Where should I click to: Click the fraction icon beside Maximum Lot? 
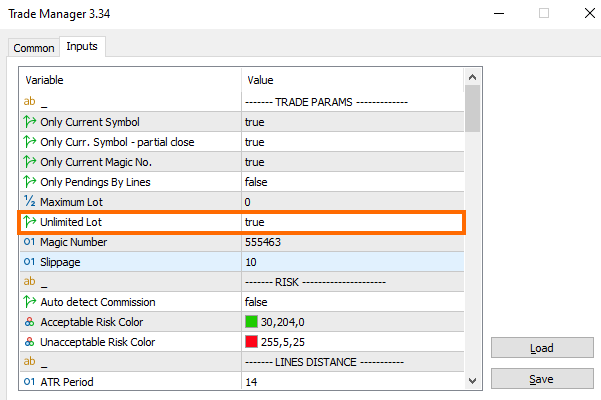[30, 202]
